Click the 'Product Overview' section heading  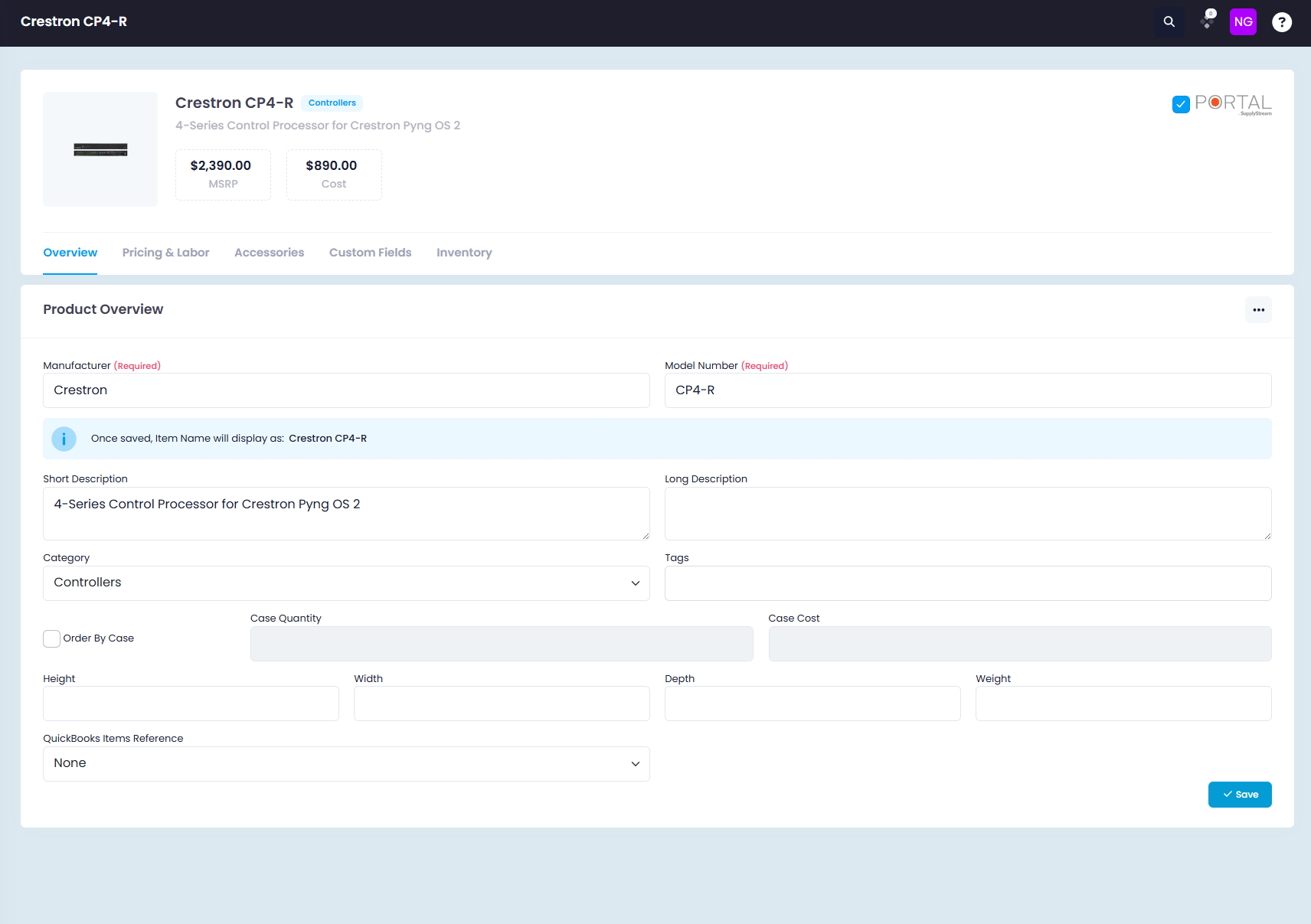point(103,309)
